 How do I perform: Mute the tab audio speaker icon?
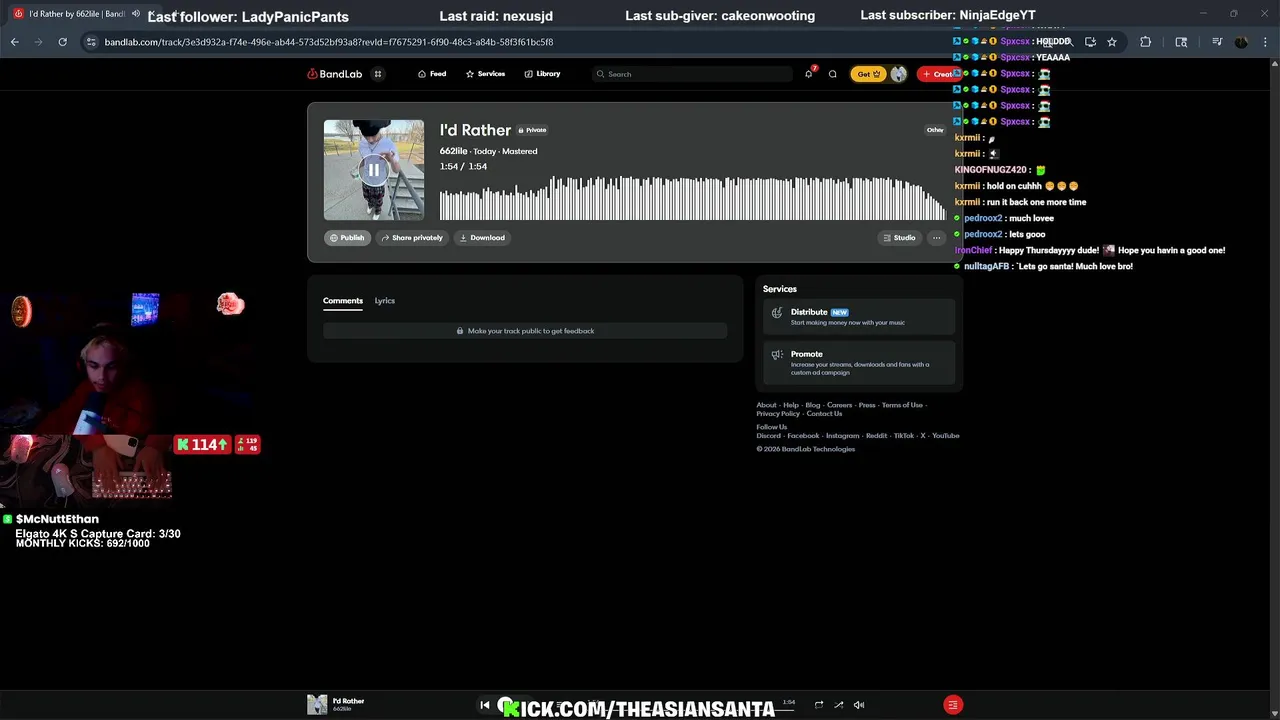(x=136, y=14)
